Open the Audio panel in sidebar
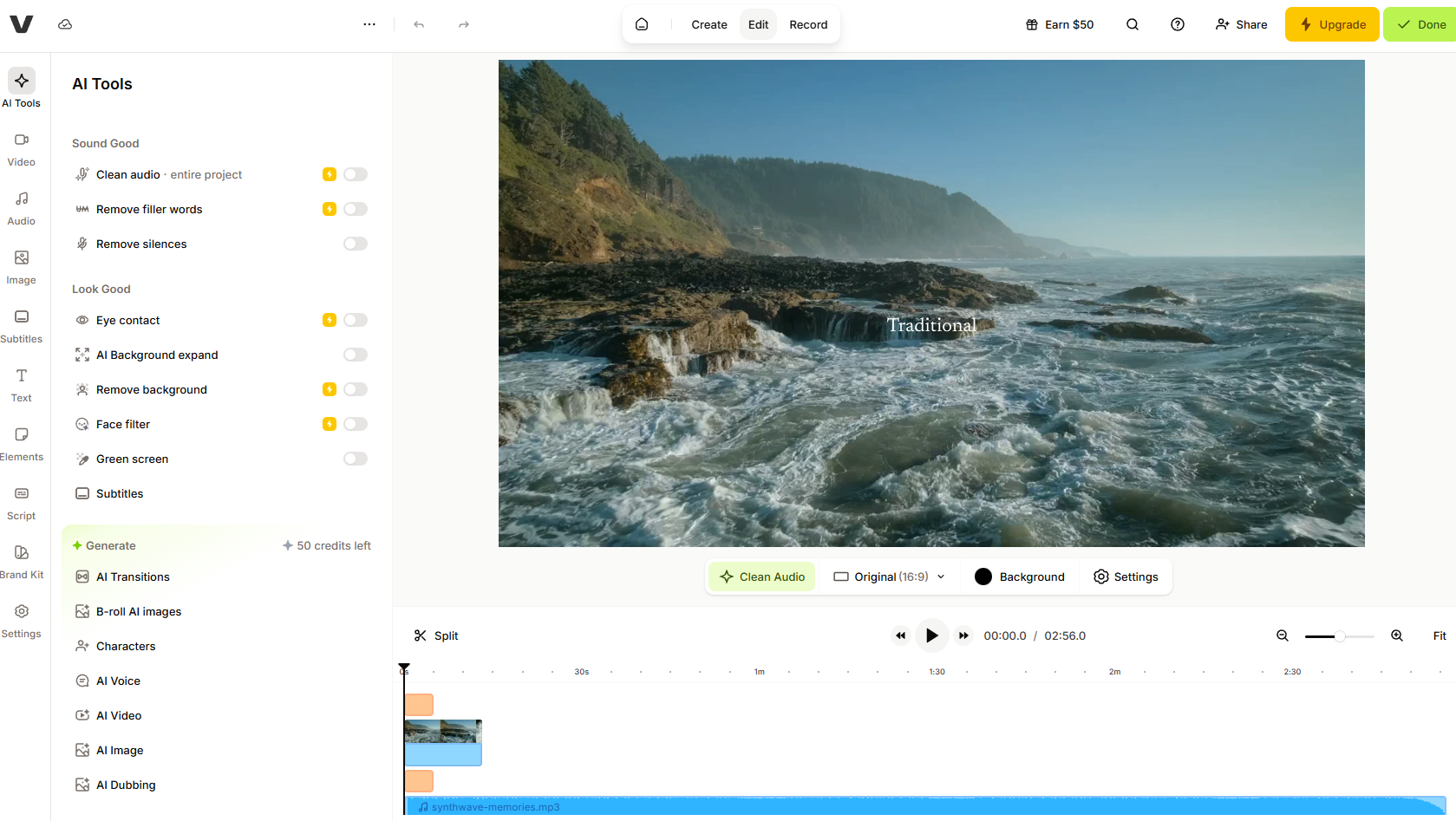 (22, 209)
